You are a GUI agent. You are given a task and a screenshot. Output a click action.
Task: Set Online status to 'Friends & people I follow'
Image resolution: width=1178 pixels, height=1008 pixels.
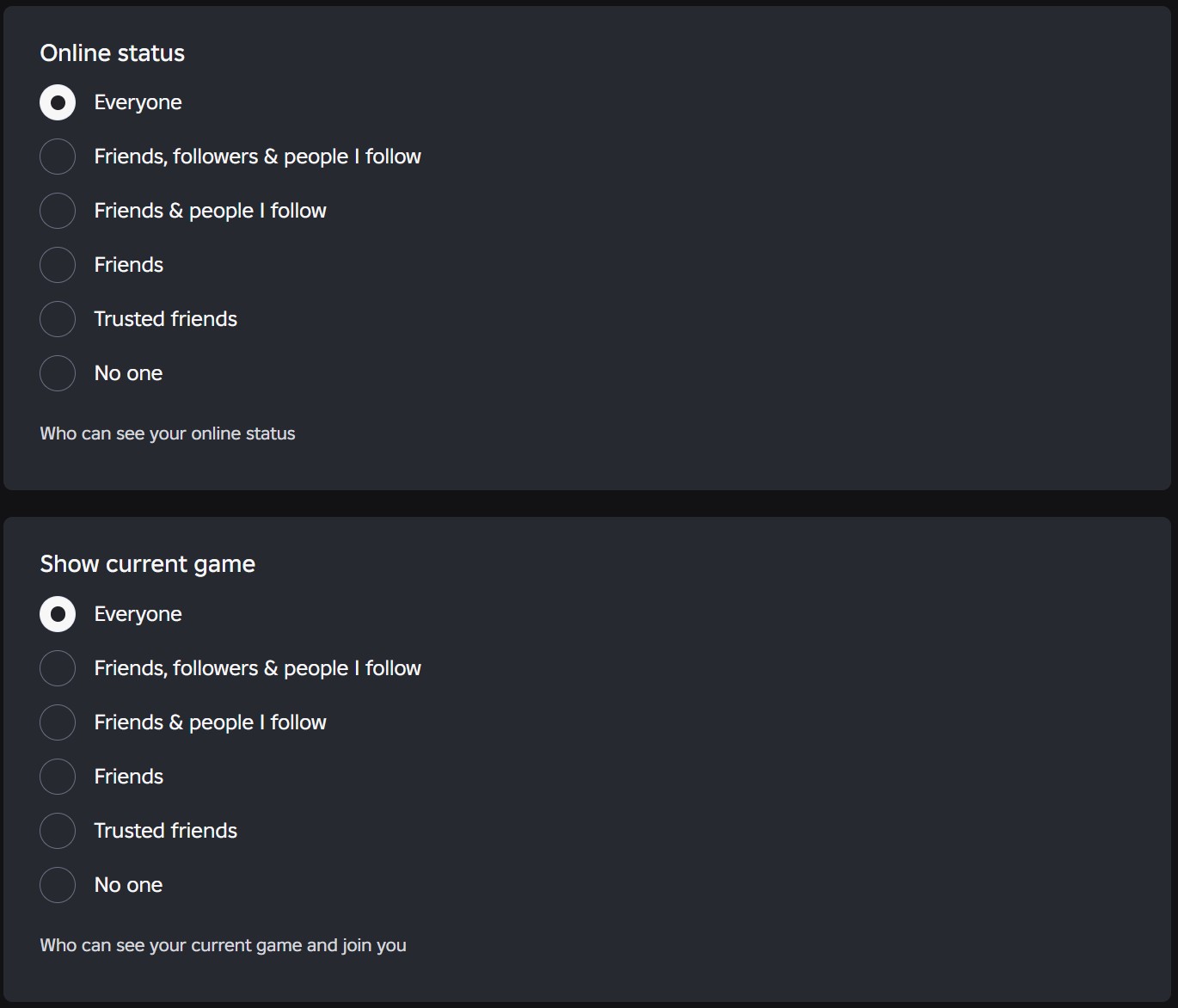click(x=58, y=212)
